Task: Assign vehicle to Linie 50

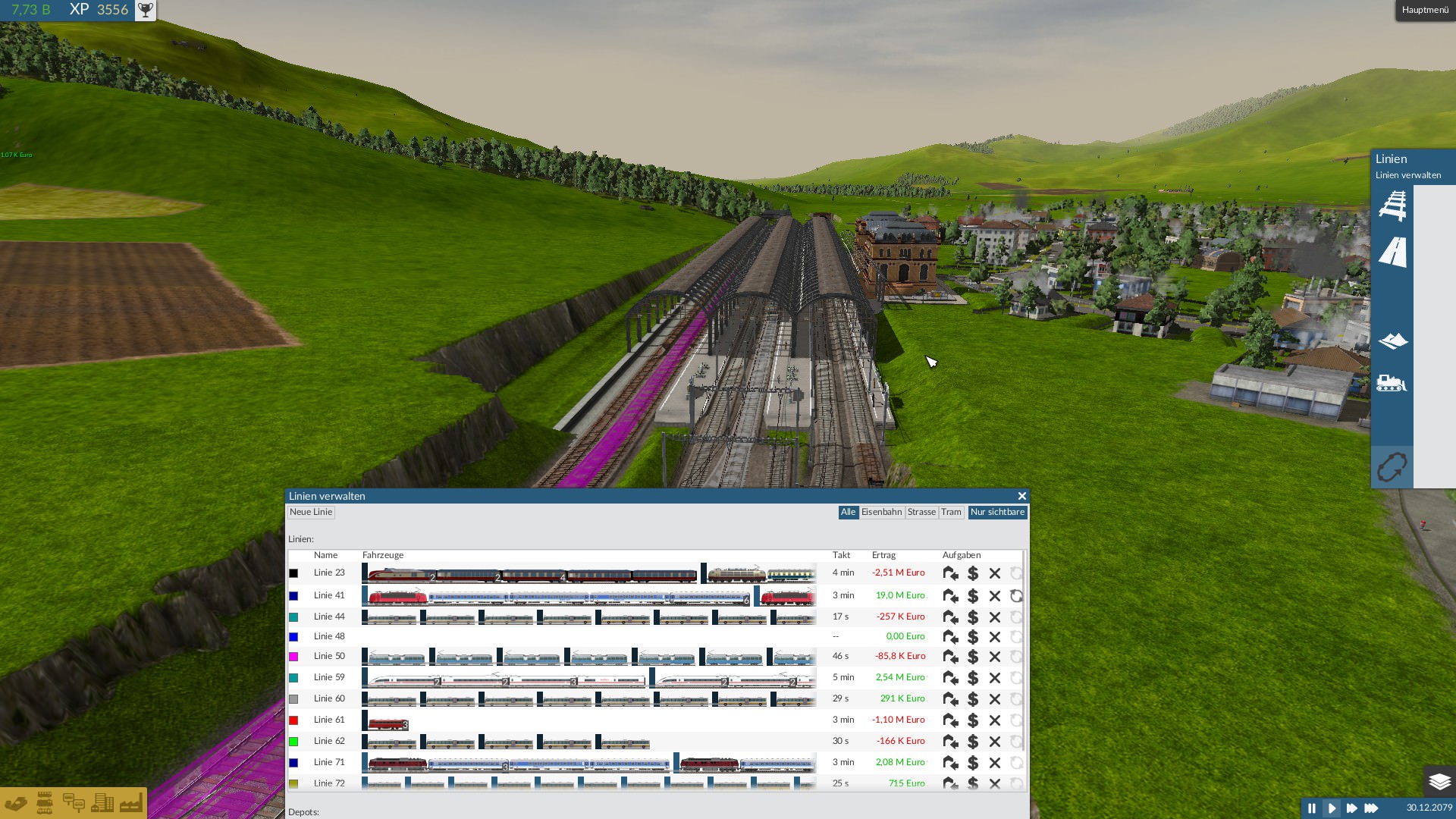Action: click(950, 657)
